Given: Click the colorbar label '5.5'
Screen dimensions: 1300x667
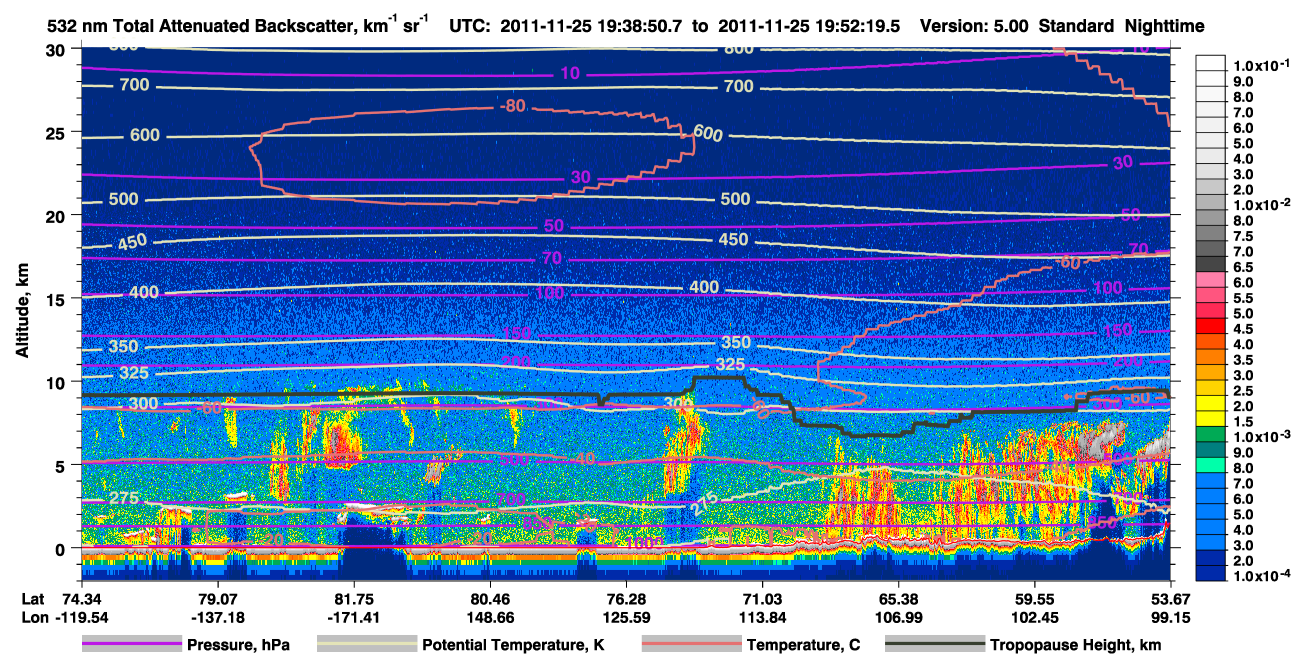Looking at the screenshot, I should [1244, 298].
